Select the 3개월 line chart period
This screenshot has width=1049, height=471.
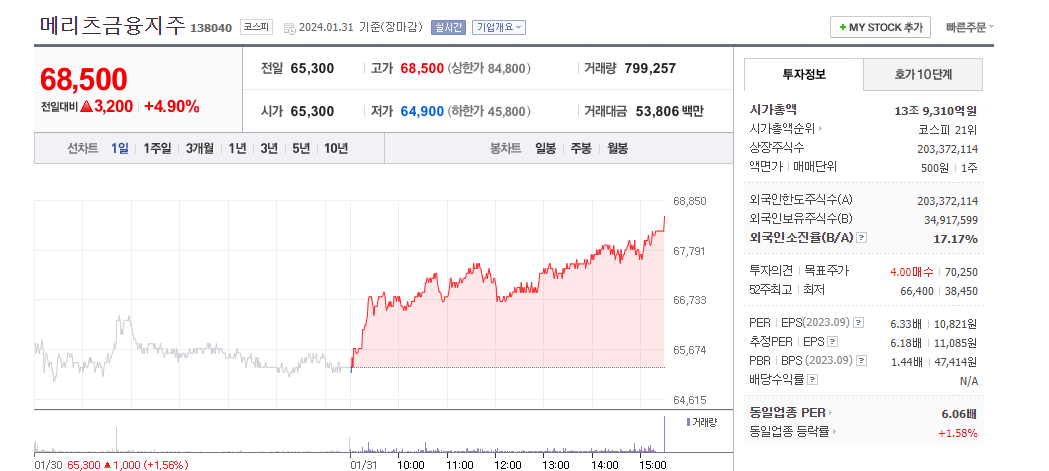(200, 149)
